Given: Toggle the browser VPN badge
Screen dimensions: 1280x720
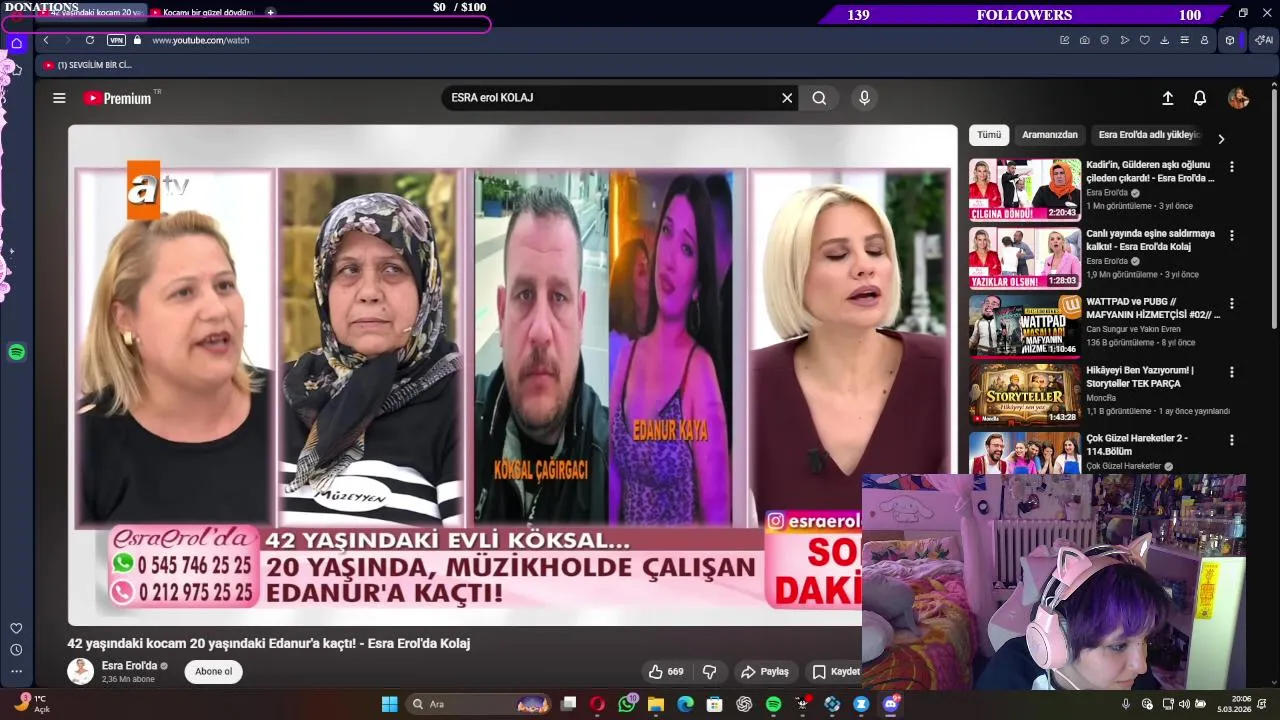Looking at the screenshot, I should 116,40.
